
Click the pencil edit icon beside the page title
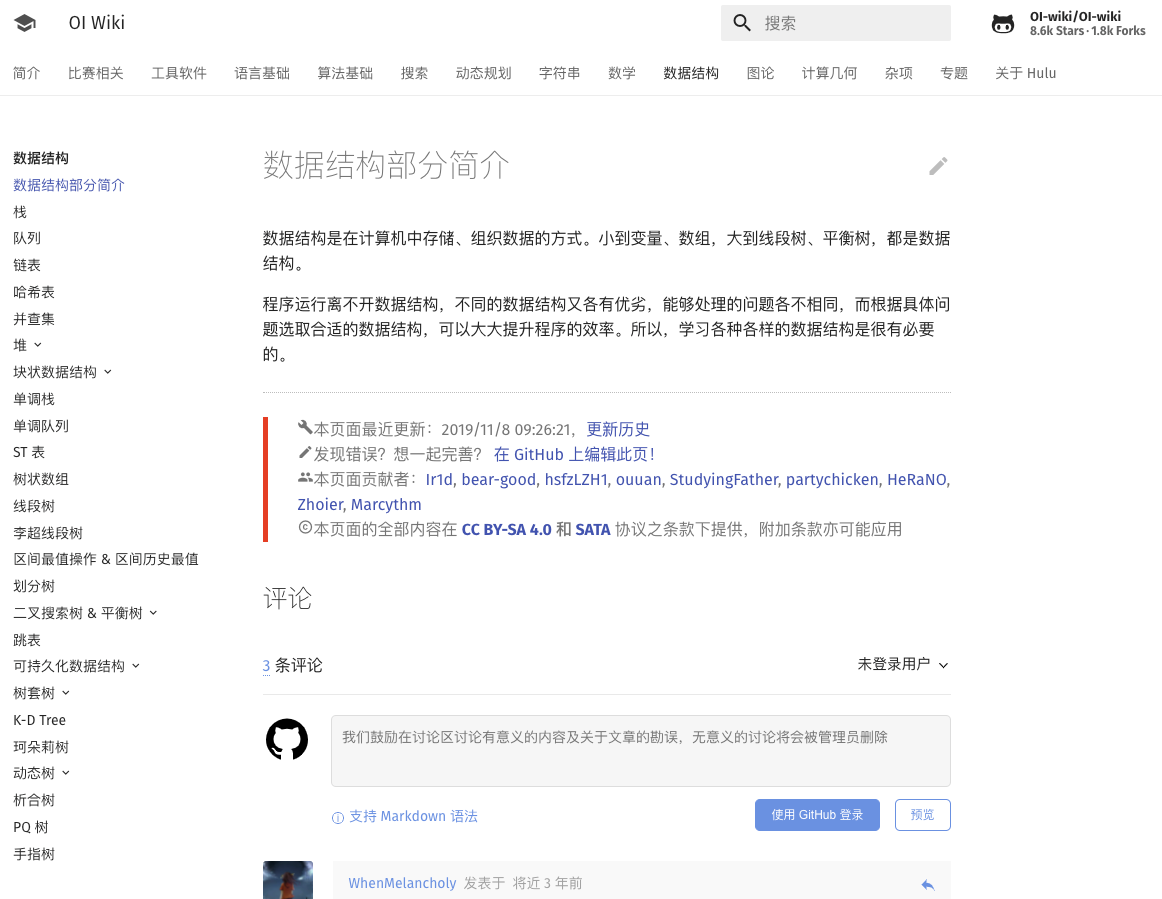click(x=938, y=166)
